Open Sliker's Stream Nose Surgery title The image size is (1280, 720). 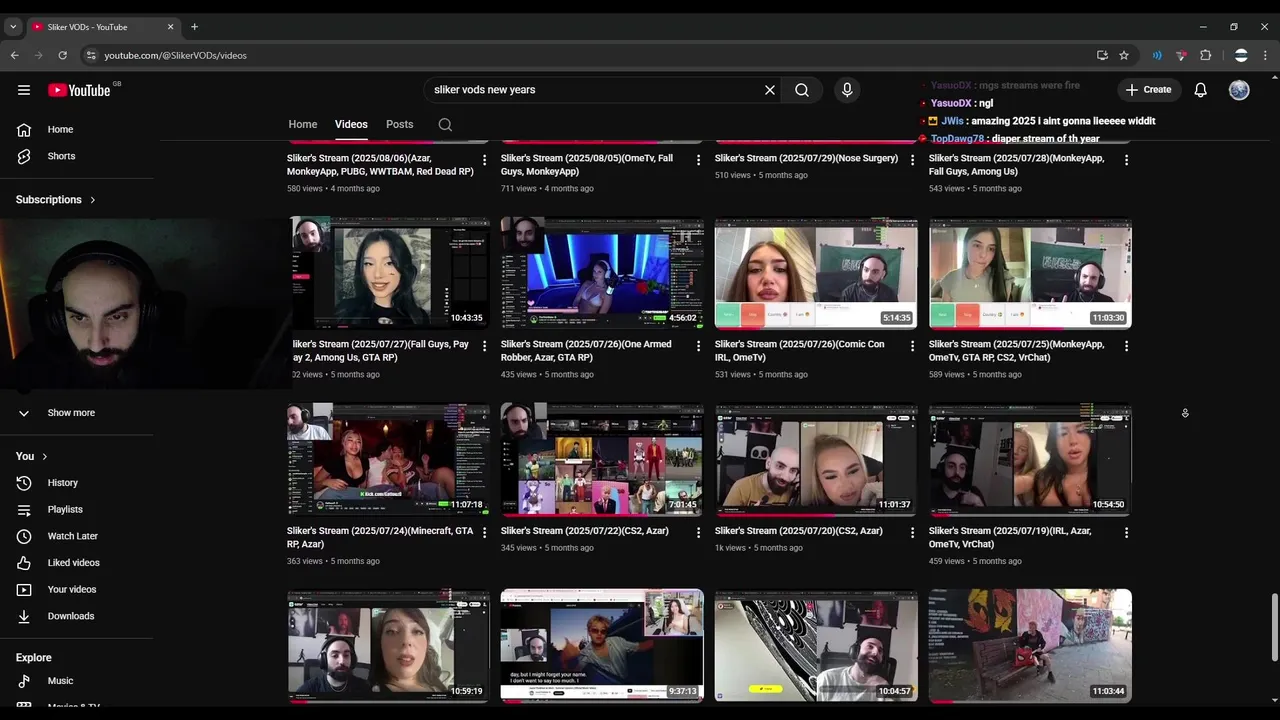point(806,158)
